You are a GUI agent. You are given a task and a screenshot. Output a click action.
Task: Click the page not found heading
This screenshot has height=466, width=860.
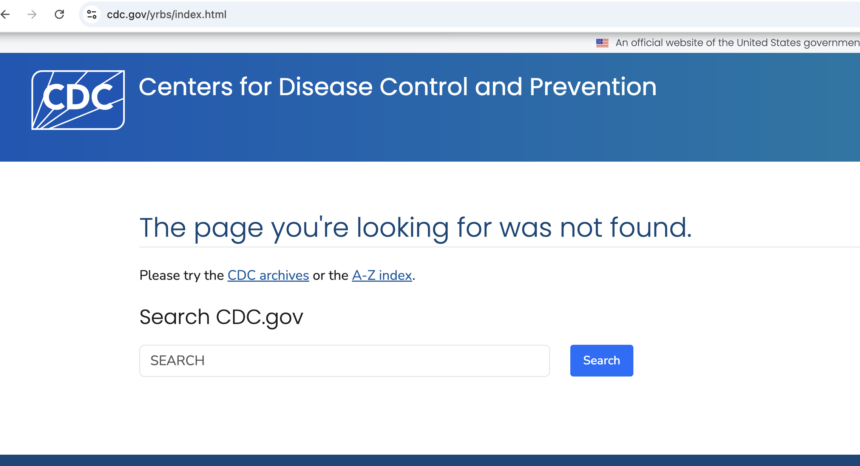(415, 227)
